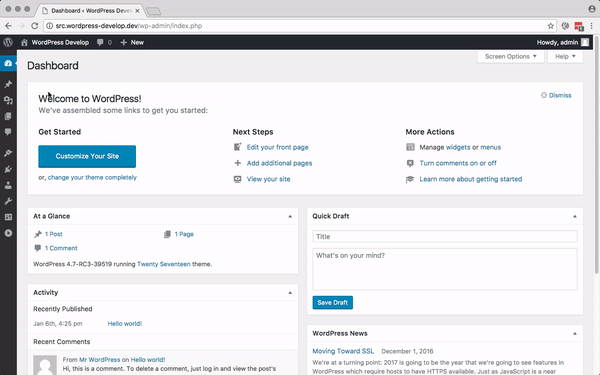Click the globe extension icon beside the star
The width and height of the screenshot is (600, 375).
(x=565, y=26)
